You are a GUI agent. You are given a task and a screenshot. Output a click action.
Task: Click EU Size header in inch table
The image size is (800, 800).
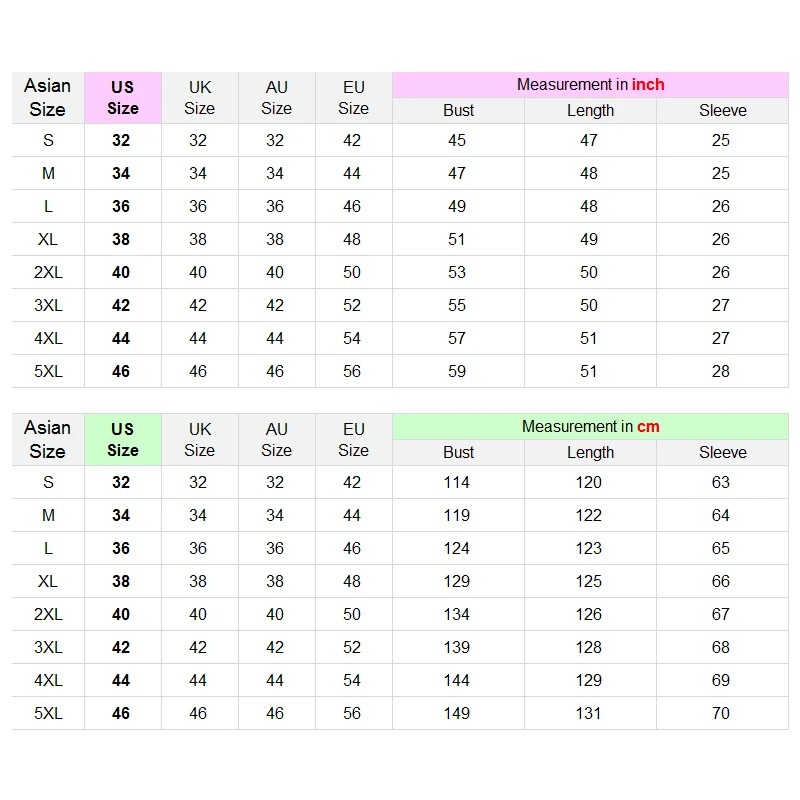click(354, 98)
